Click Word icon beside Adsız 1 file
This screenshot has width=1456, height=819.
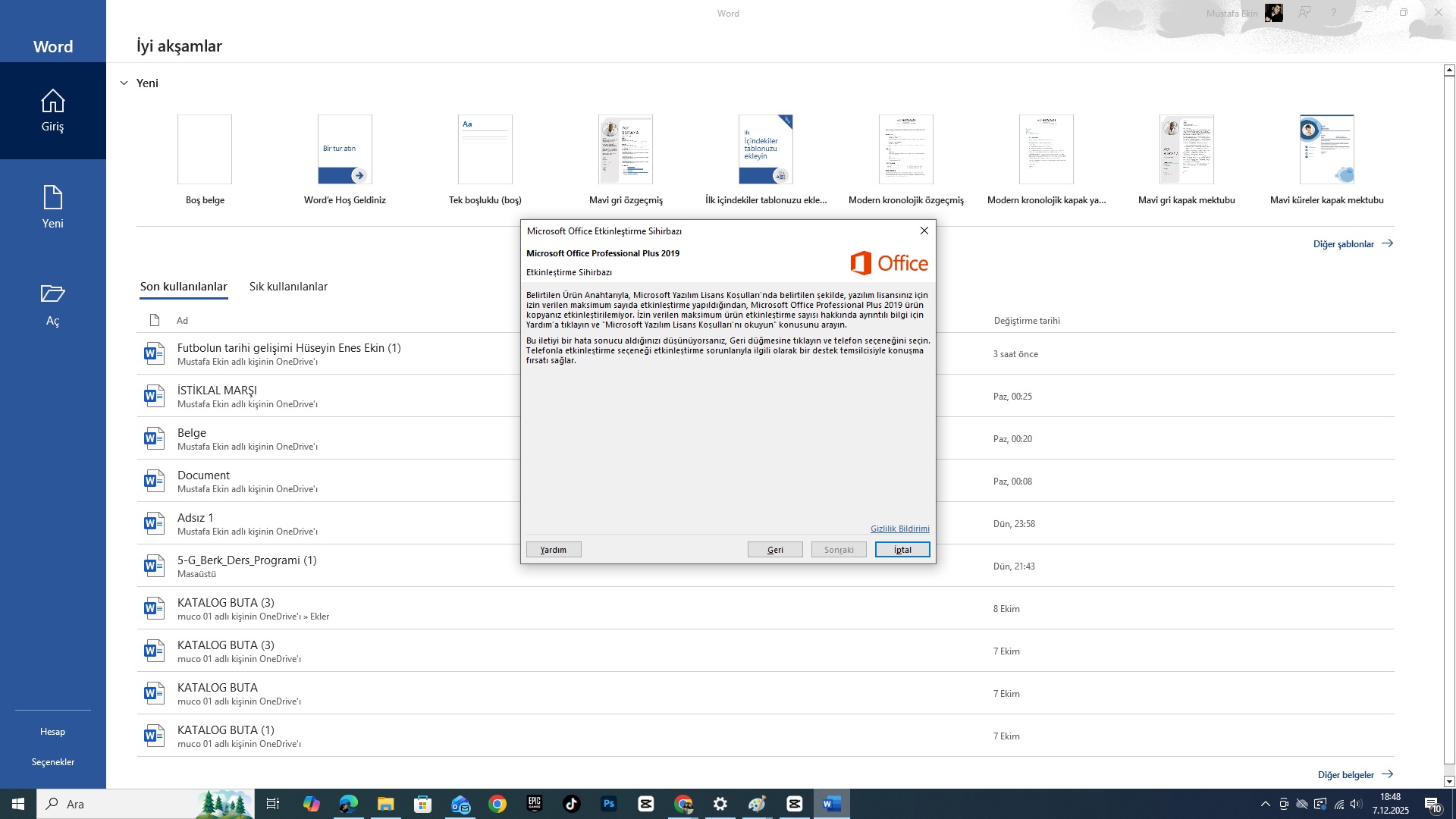[154, 523]
